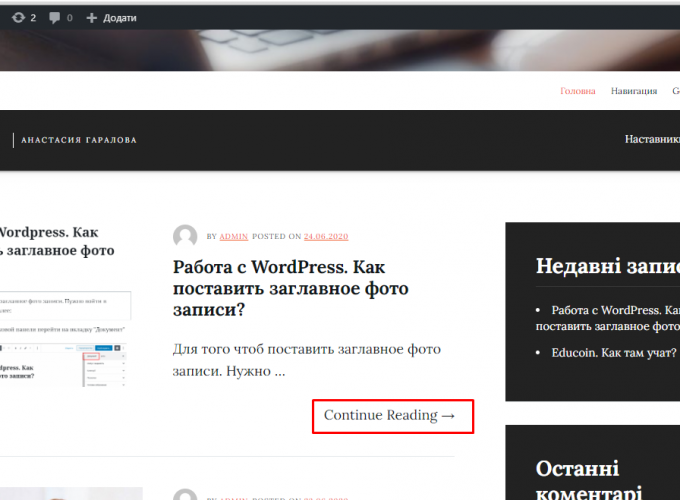680x500 pixels.
Task: Open the ADMIN author link of first post
Action: click(x=233, y=236)
